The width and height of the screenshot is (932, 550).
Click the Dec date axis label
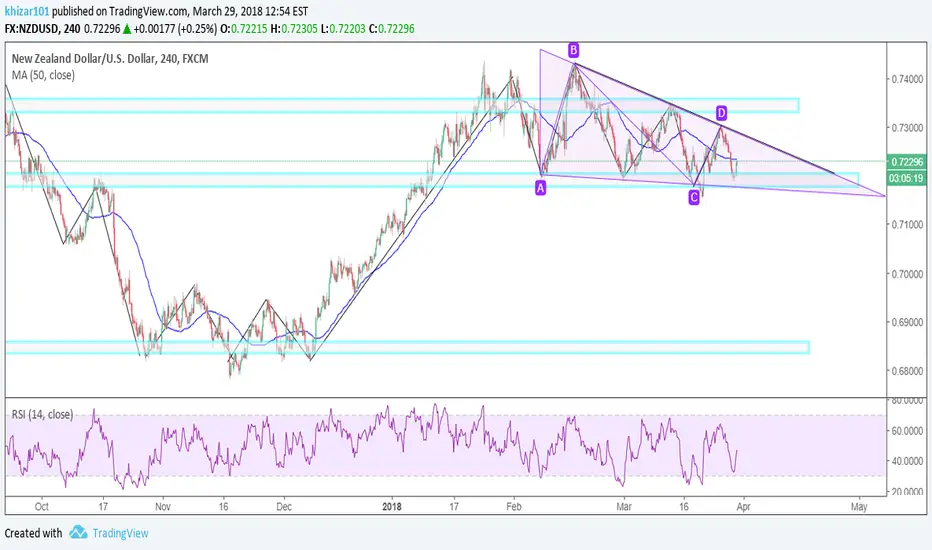(284, 507)
